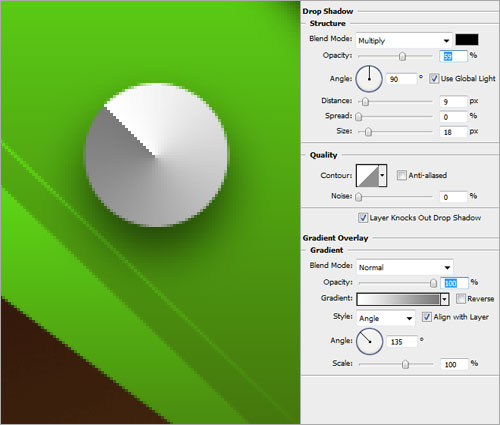Screen dimensions: 500x425
Task: Click the Drop Shadow Angle input showing 90
Action: (401, 79)
